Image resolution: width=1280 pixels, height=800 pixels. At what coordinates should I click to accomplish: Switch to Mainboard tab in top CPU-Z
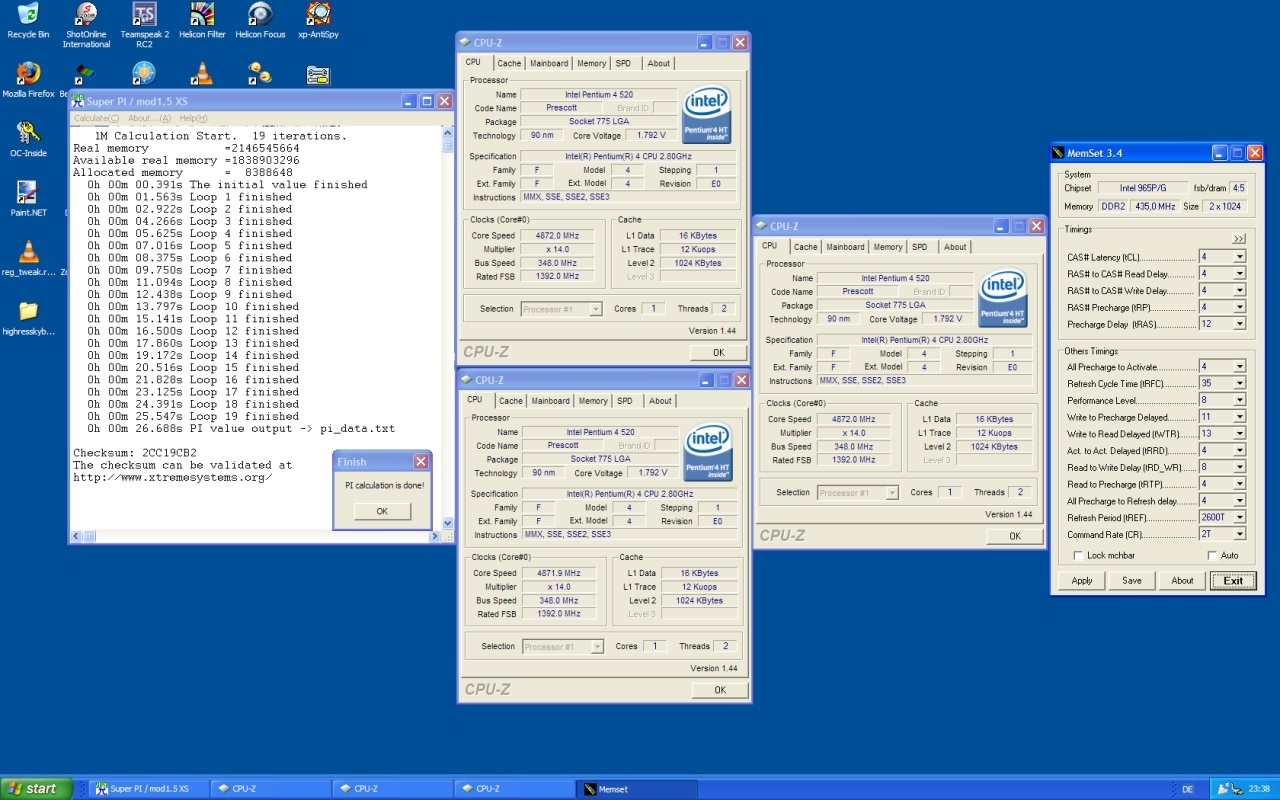pyautogui.click(x=549, y=63)
